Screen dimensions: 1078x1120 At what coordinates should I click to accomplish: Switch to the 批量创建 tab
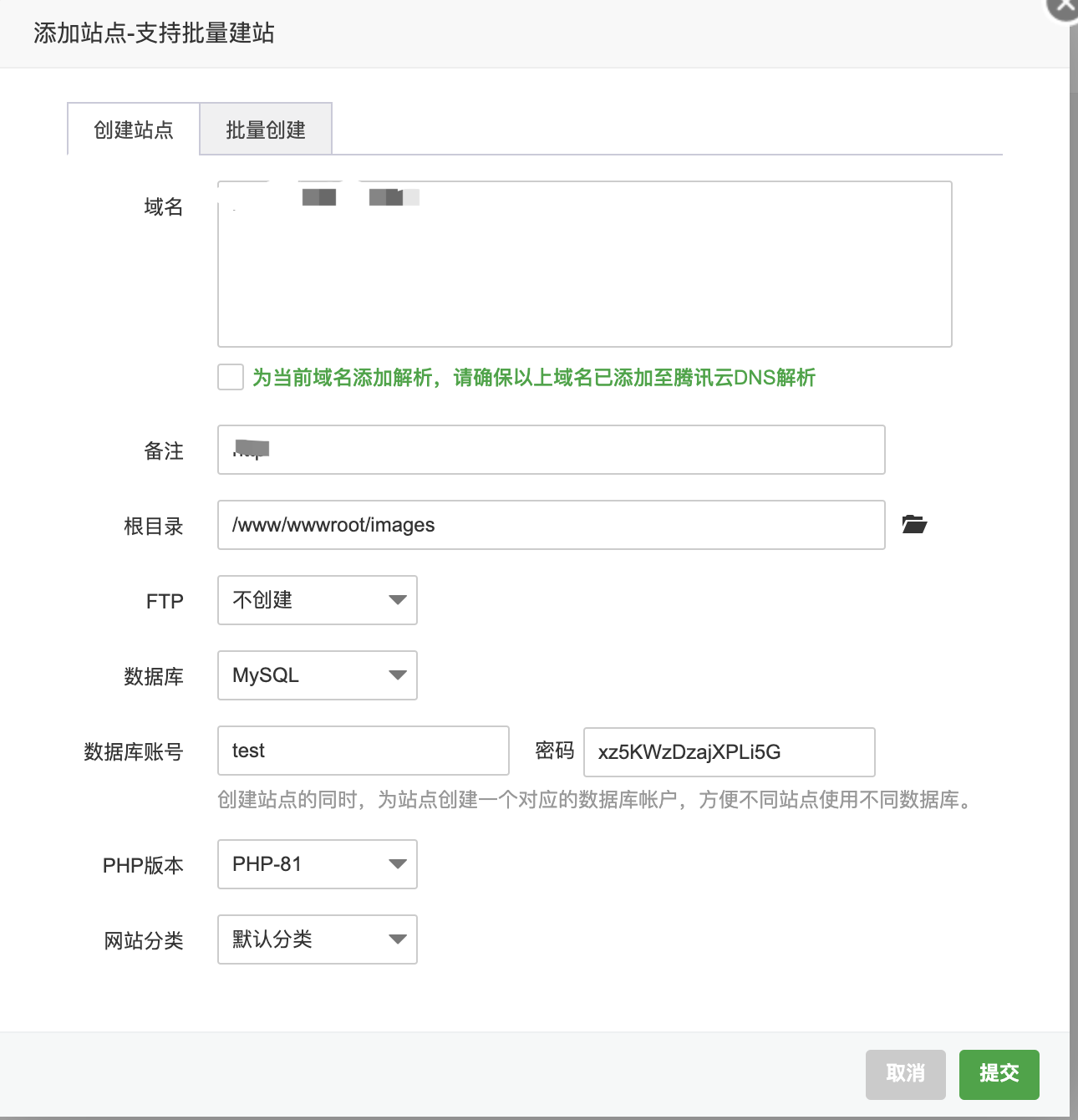(266, 130)
